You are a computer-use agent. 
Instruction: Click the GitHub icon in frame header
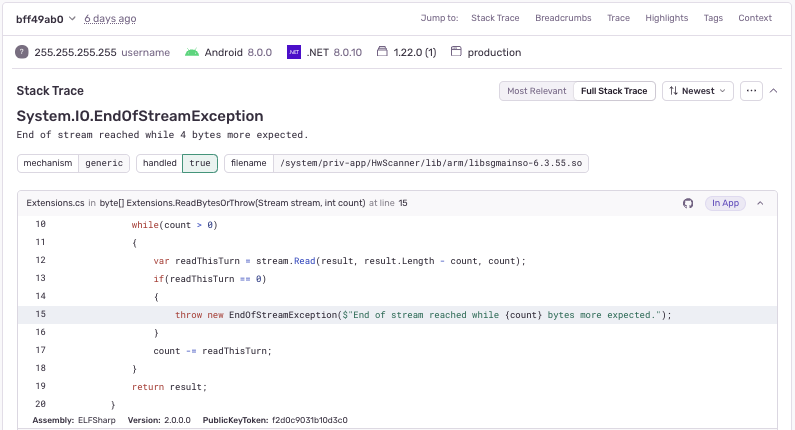click(688, 203)
